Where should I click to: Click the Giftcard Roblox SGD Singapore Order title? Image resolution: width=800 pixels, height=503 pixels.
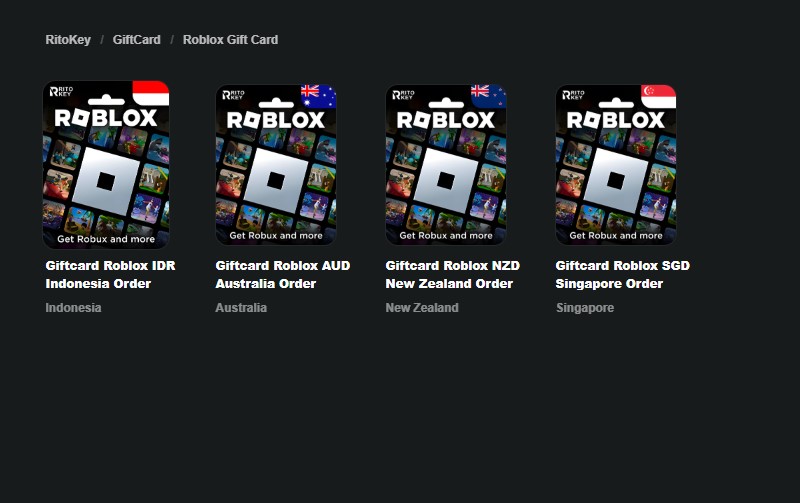(x=622, y=274)
